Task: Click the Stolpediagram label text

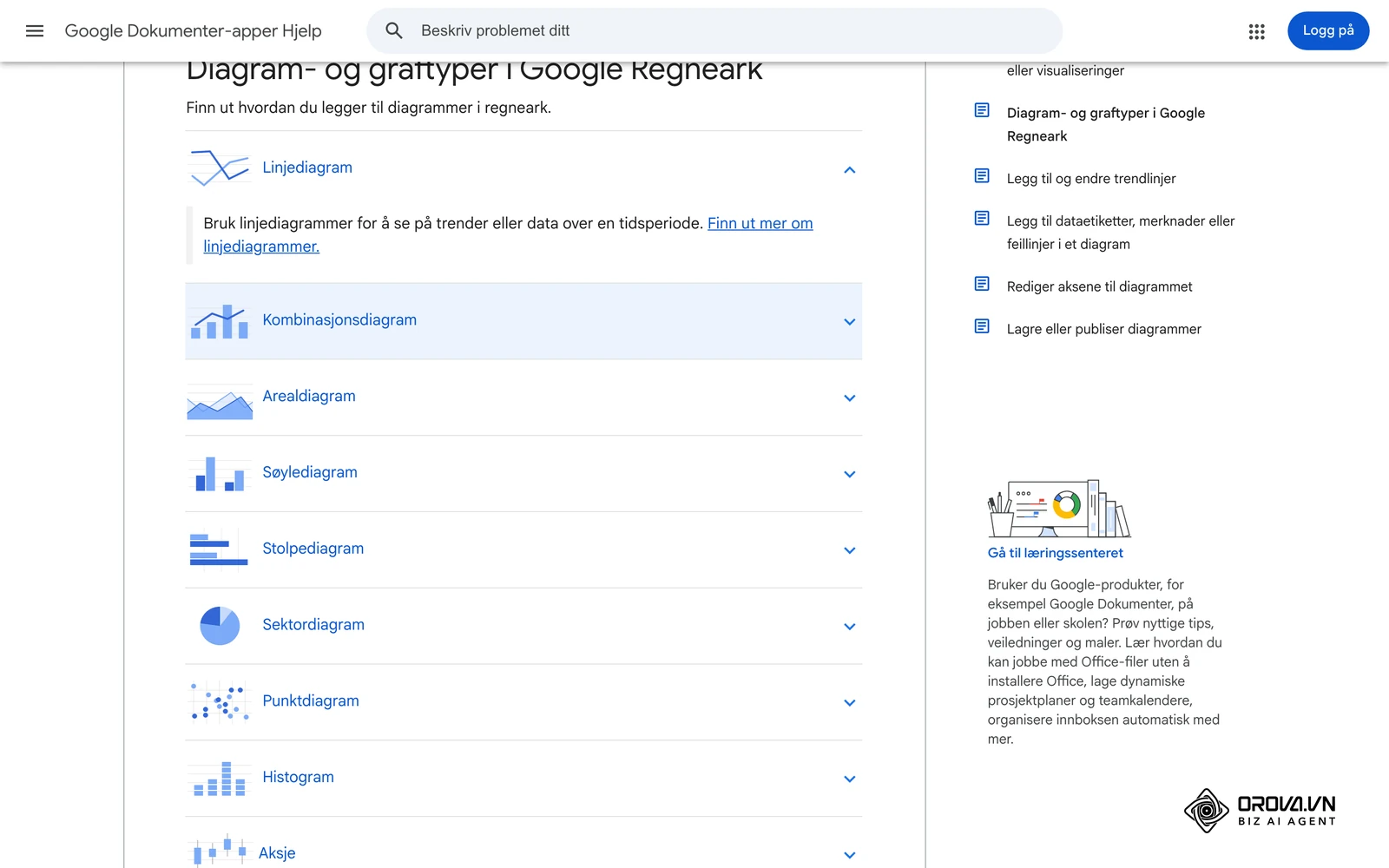Action: (313, 549)
